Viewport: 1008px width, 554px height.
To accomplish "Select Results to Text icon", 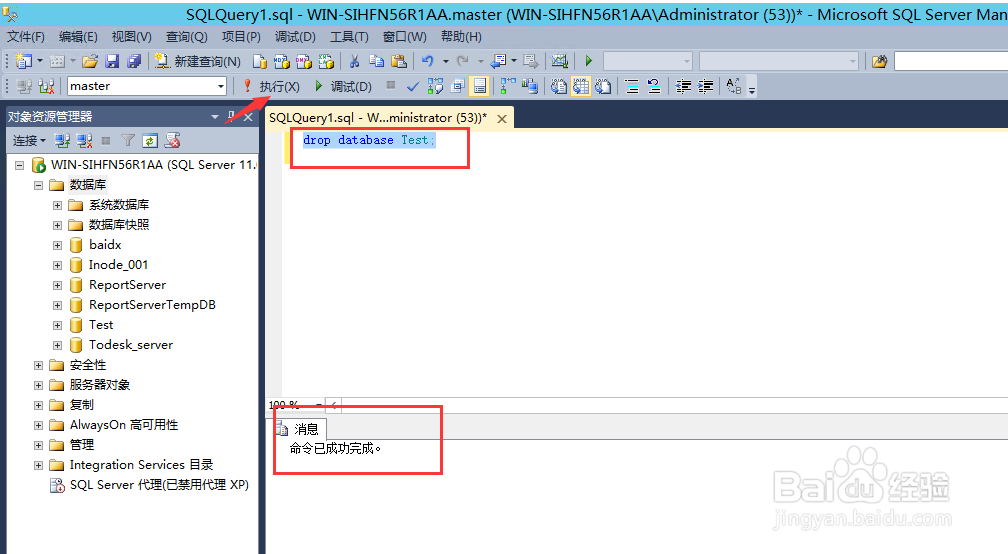I will click(559, 86).
